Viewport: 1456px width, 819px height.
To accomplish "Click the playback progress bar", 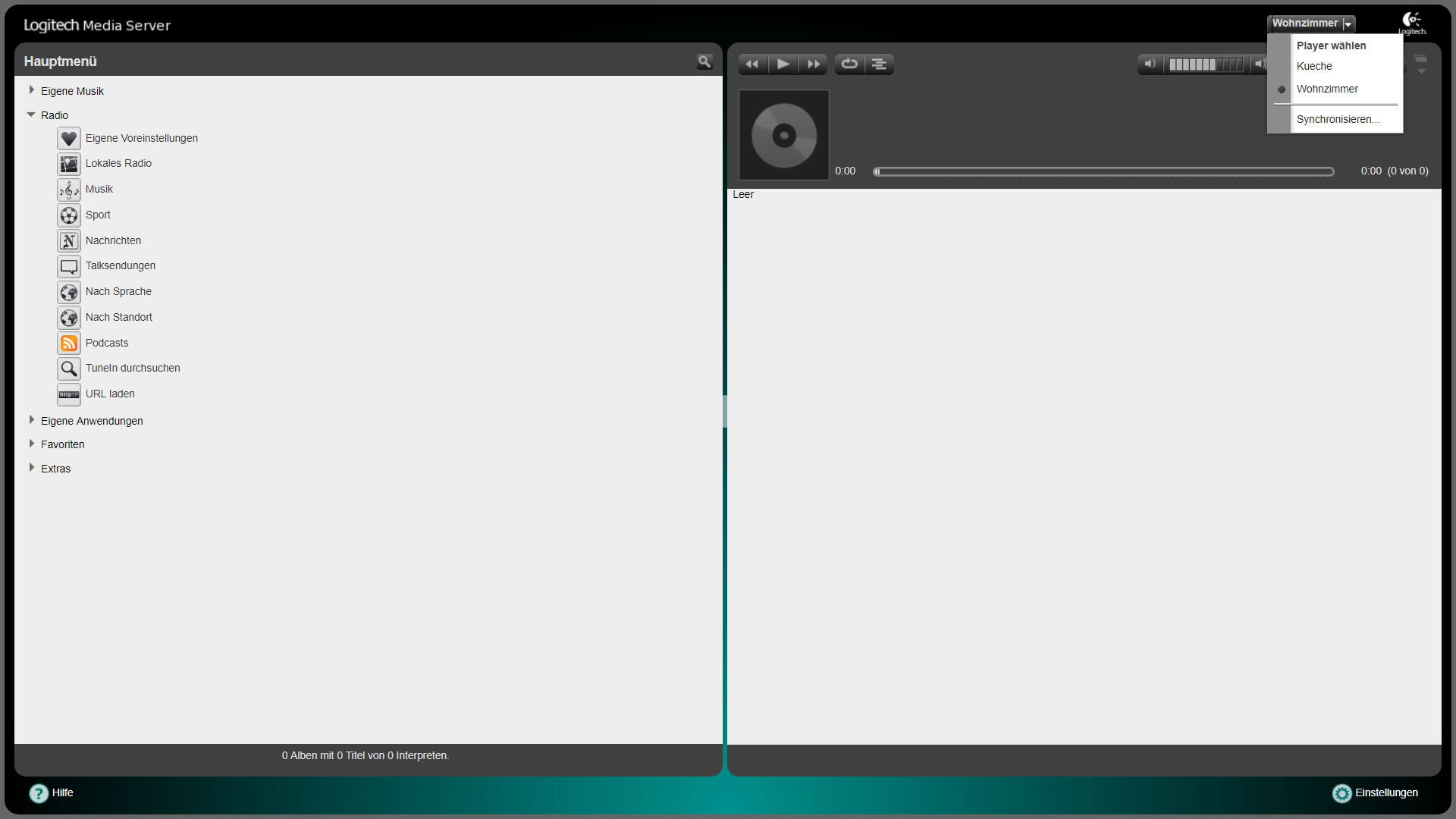I will point(1103,171).
